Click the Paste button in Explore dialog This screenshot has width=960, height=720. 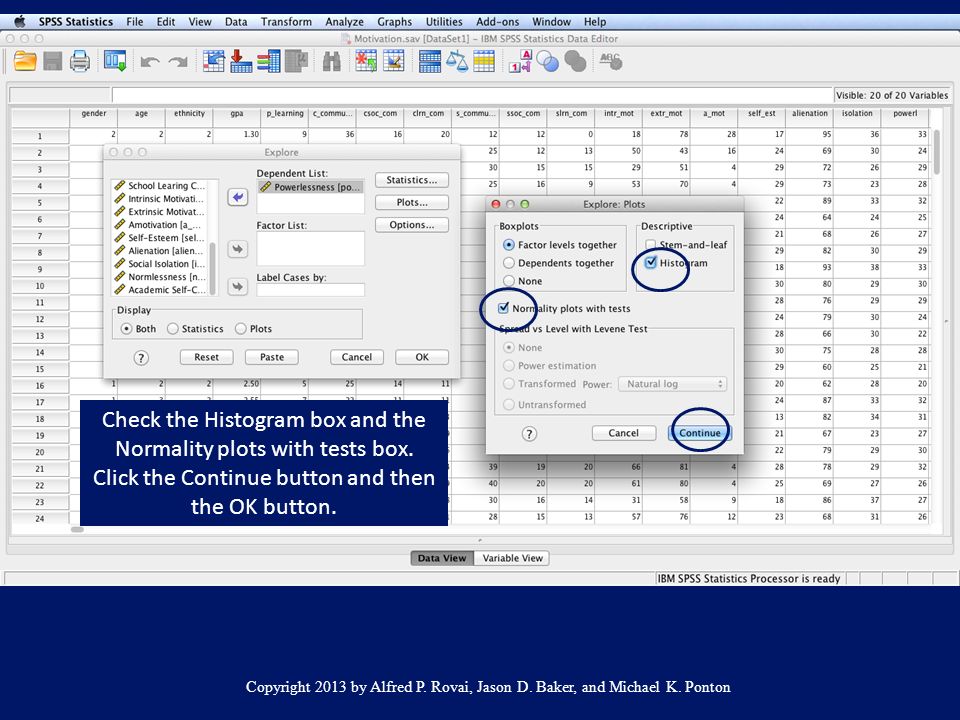pyautogui.click(x=272, y=357)
